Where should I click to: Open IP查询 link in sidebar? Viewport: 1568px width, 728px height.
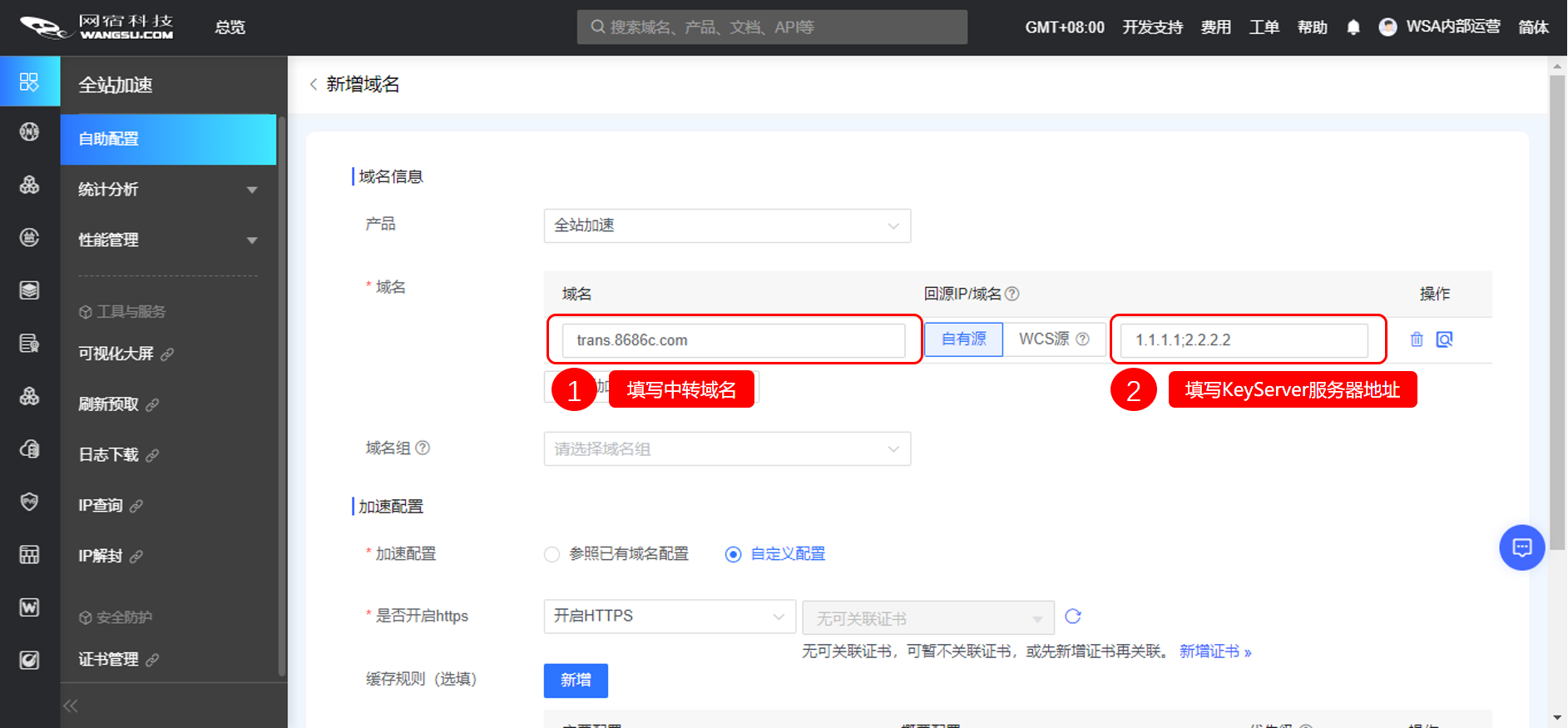(x=111, y=506)
